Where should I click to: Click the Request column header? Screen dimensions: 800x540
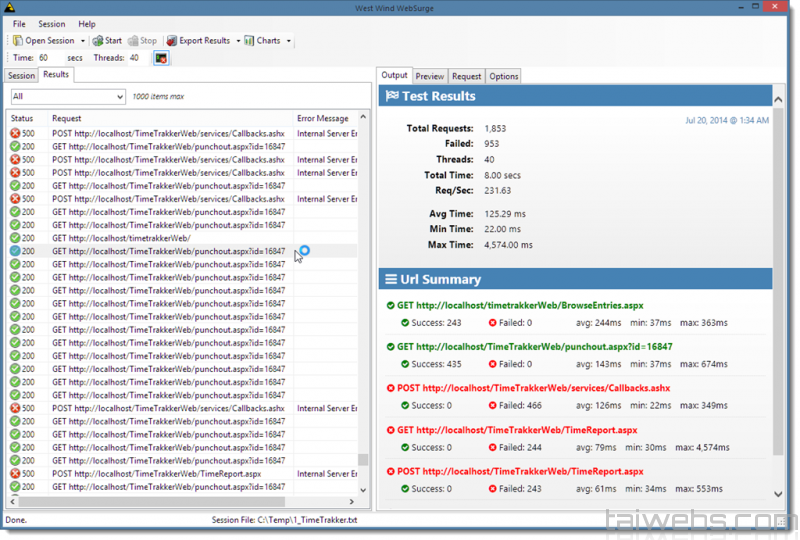coord(170,119)
